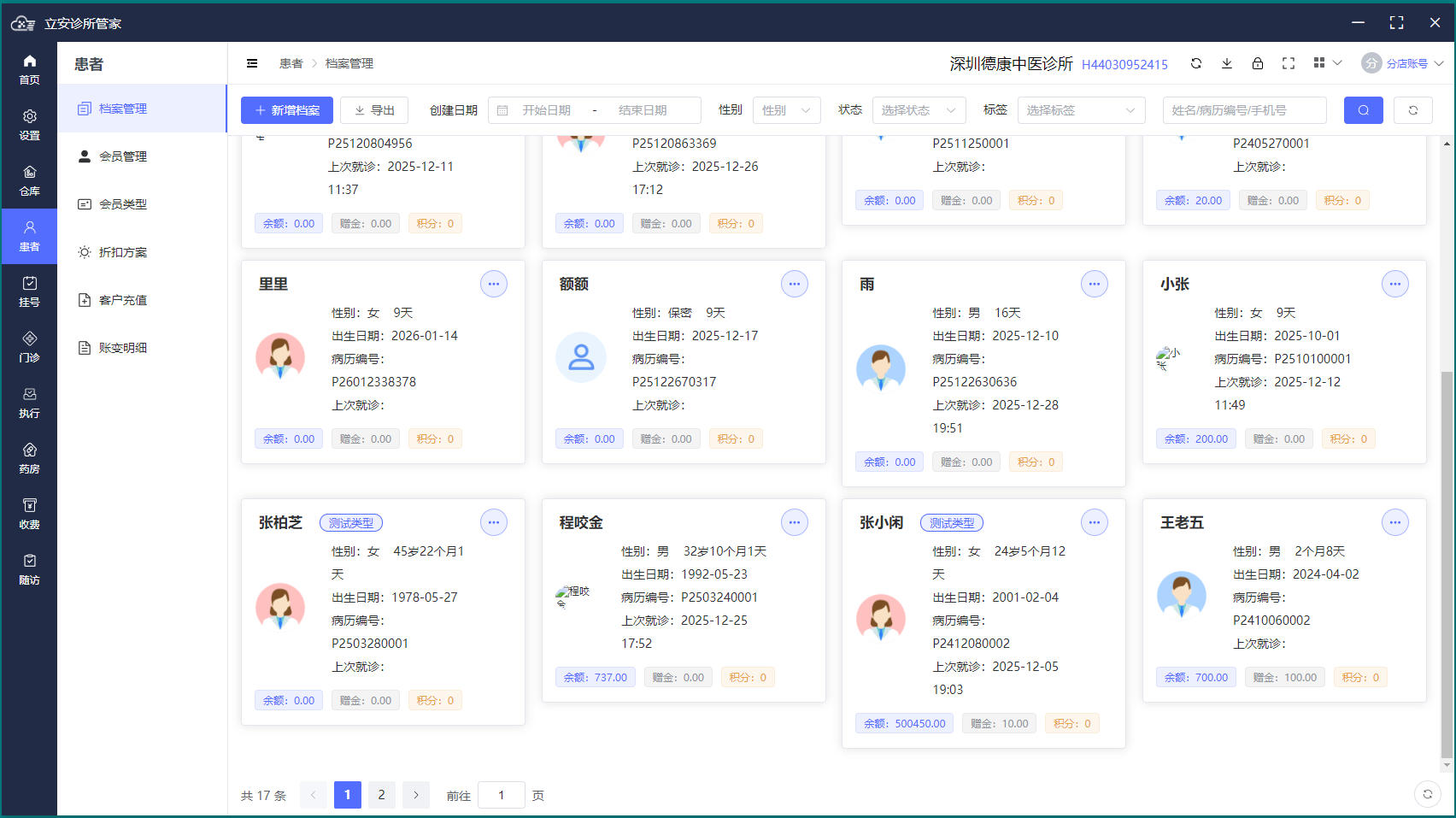The image size is (1456, 818).
Task: Click 张柏芝's 测试类型 tag
Action: coord(351,523)
